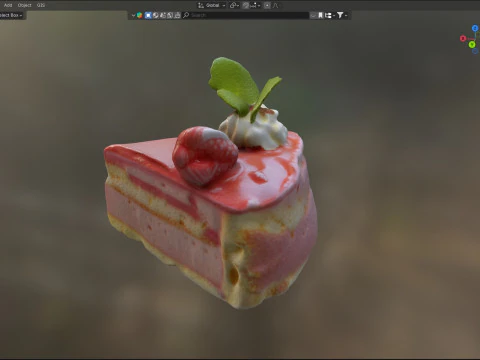Viewport: 480px width, 360px height.
Task: Open the snapping options dropdown
Action: coord(255,5)
